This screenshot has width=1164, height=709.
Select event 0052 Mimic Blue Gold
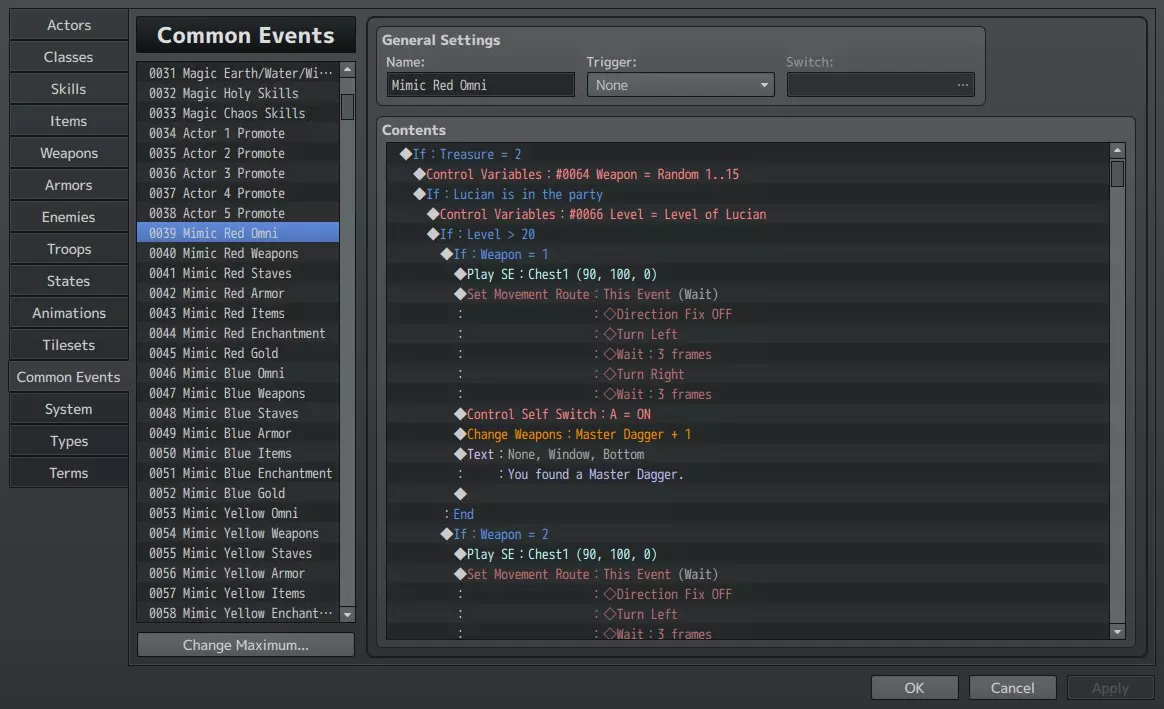238,494
